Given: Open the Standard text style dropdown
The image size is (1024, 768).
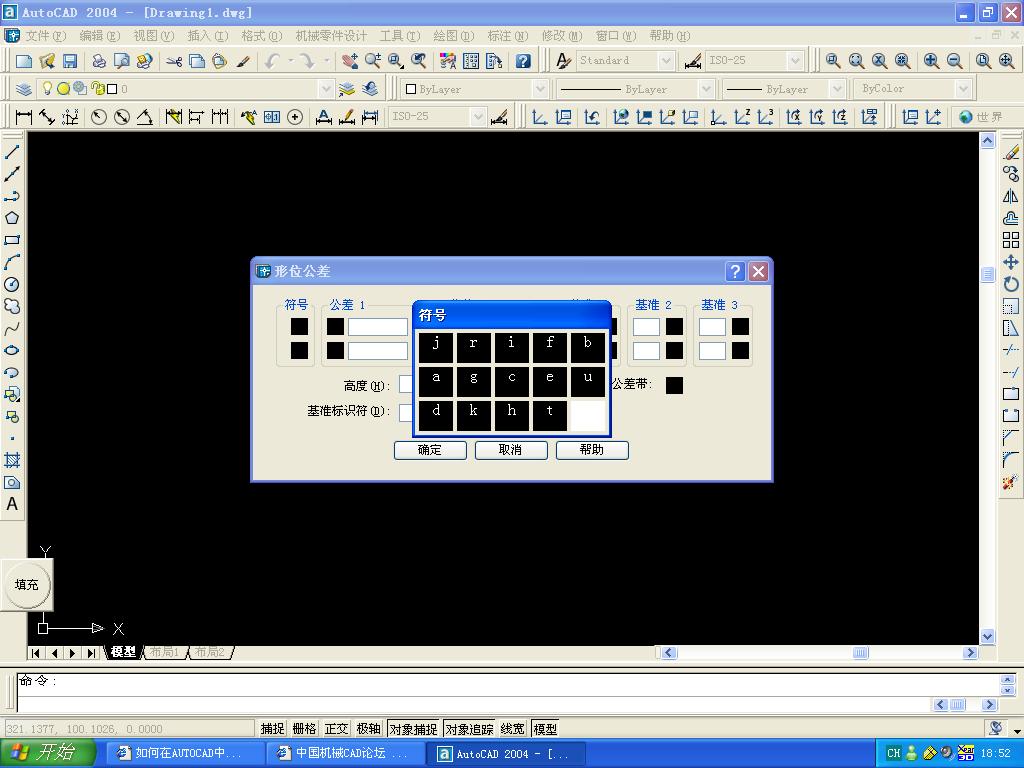Looking at the screenshot, I should pos(665,61).
